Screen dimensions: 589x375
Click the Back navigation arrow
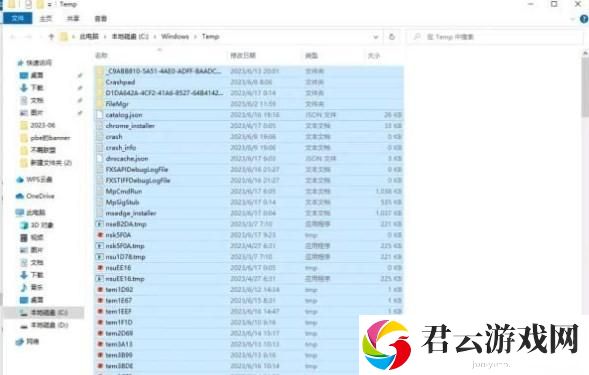pos(12,37)
